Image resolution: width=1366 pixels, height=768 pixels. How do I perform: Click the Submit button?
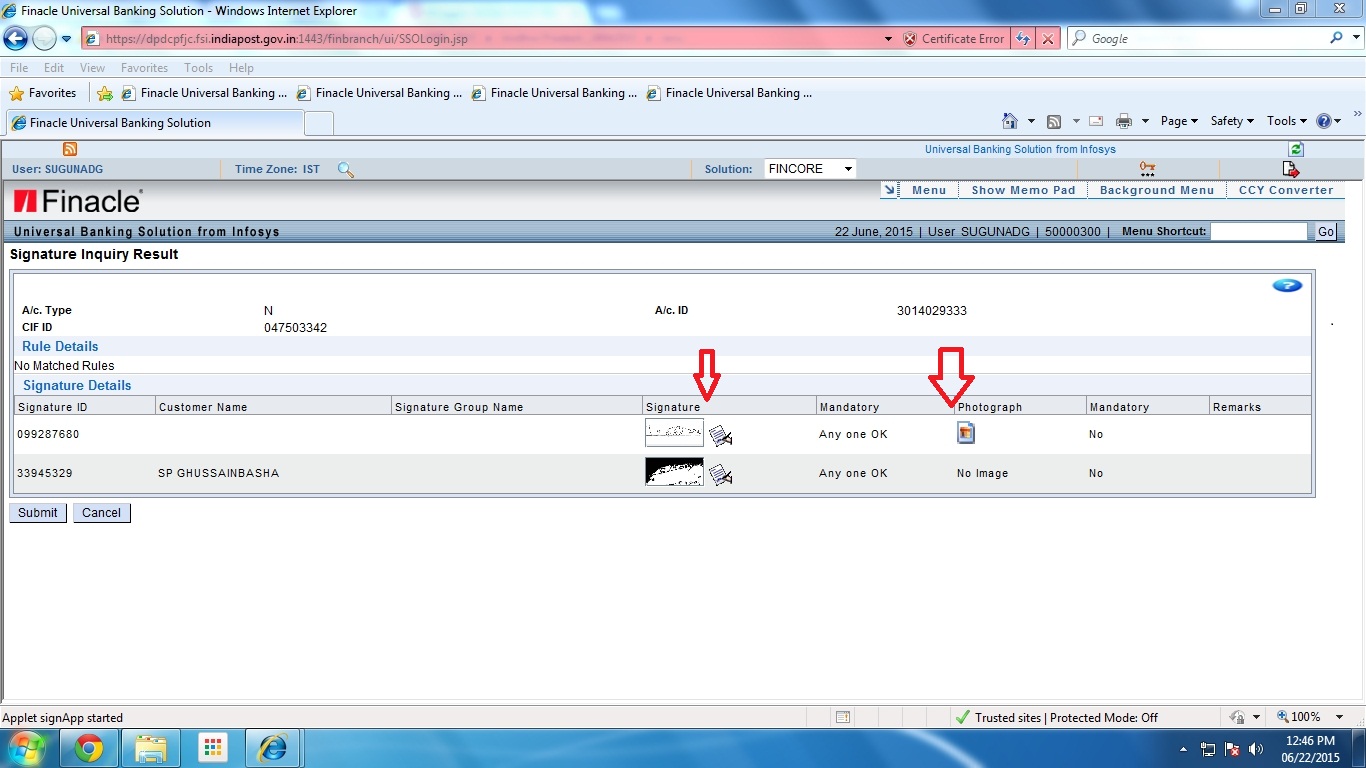tap(38, 513)
